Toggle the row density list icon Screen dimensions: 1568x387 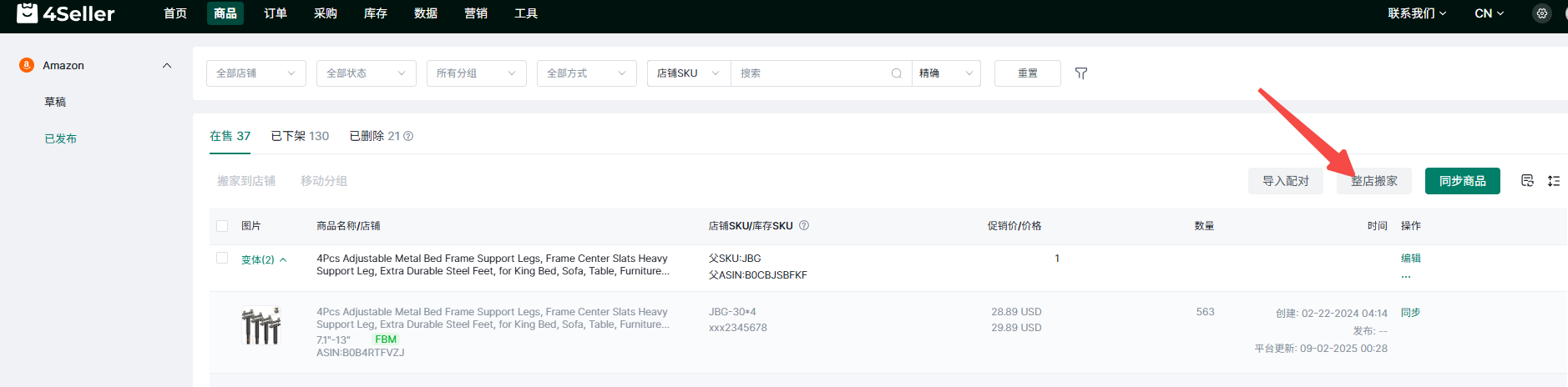[x=1553, y=181]
